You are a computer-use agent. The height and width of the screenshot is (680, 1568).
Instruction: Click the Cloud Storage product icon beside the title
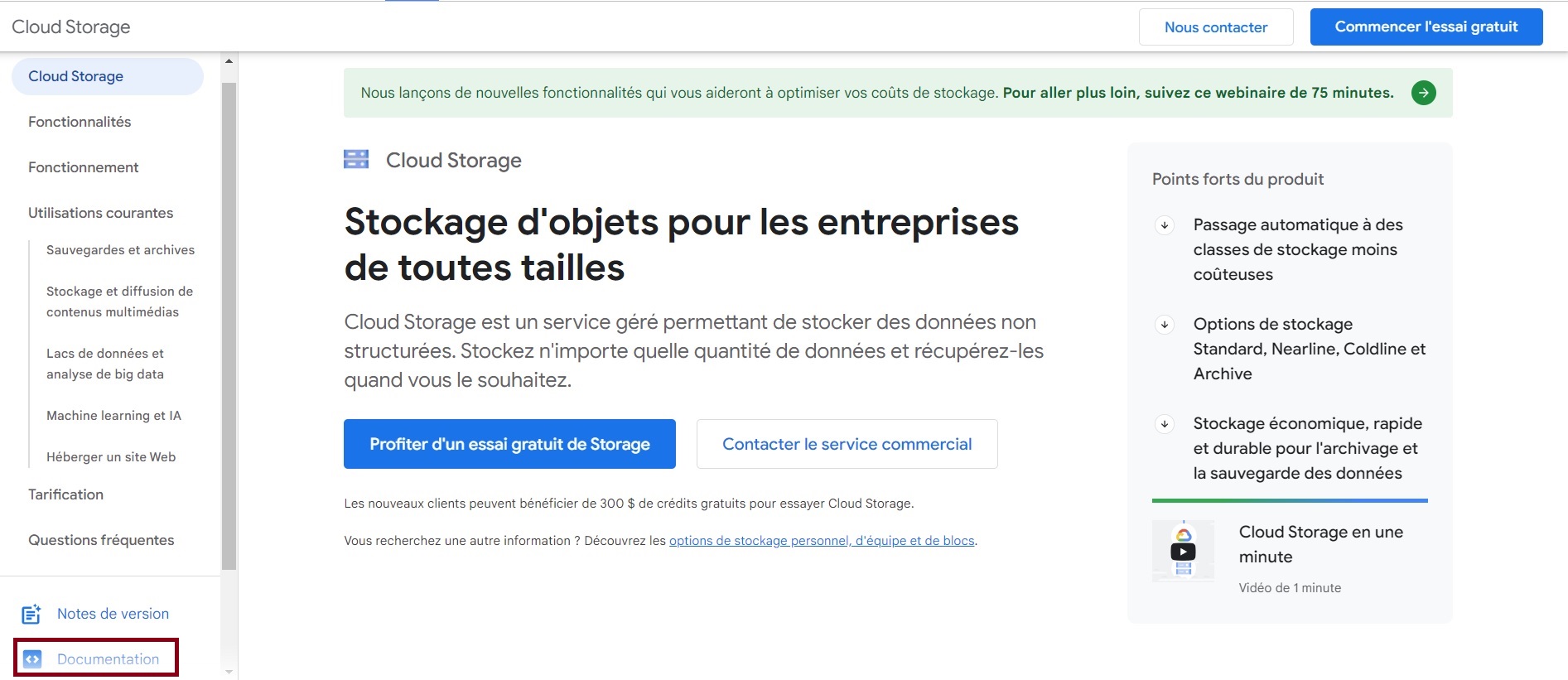pyautogui.click(x=356, y=160)
